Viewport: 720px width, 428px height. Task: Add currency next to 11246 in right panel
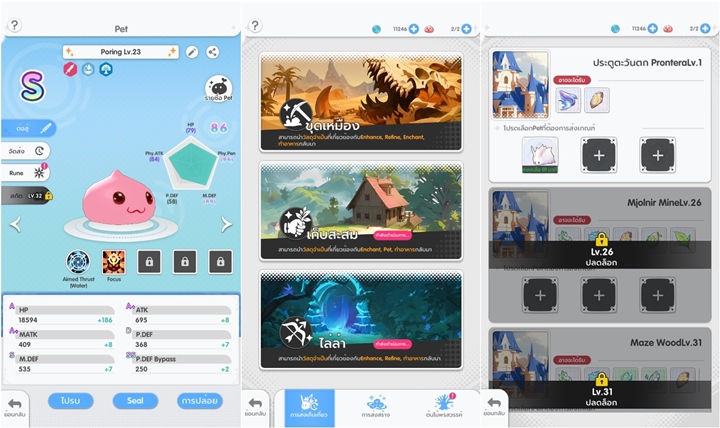pyautogui.click(x=652, y=28)
